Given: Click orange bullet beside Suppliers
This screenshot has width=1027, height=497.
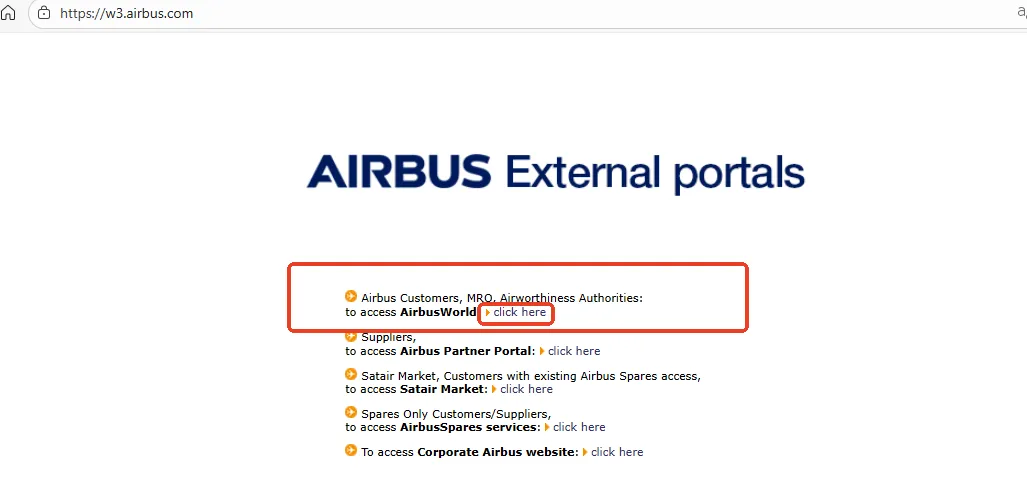Looking at the screenshot, I should click(351, 336).
